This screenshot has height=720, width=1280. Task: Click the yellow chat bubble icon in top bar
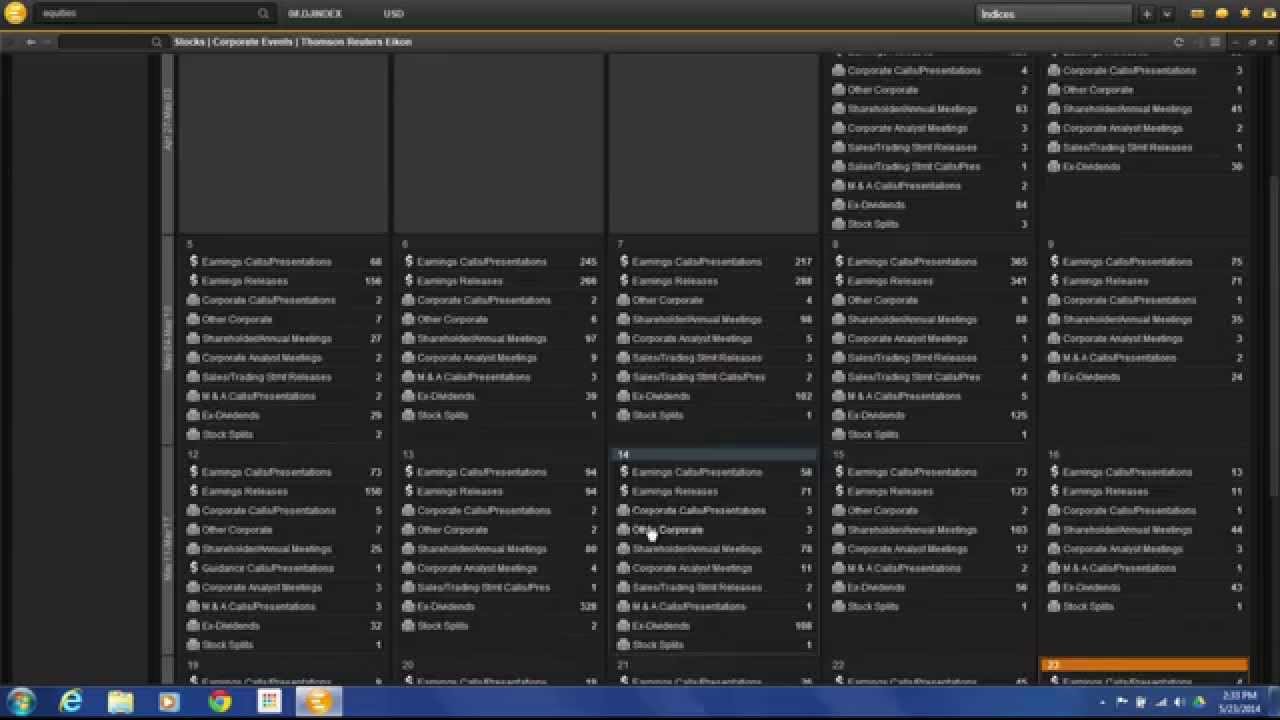[1221, 14]
